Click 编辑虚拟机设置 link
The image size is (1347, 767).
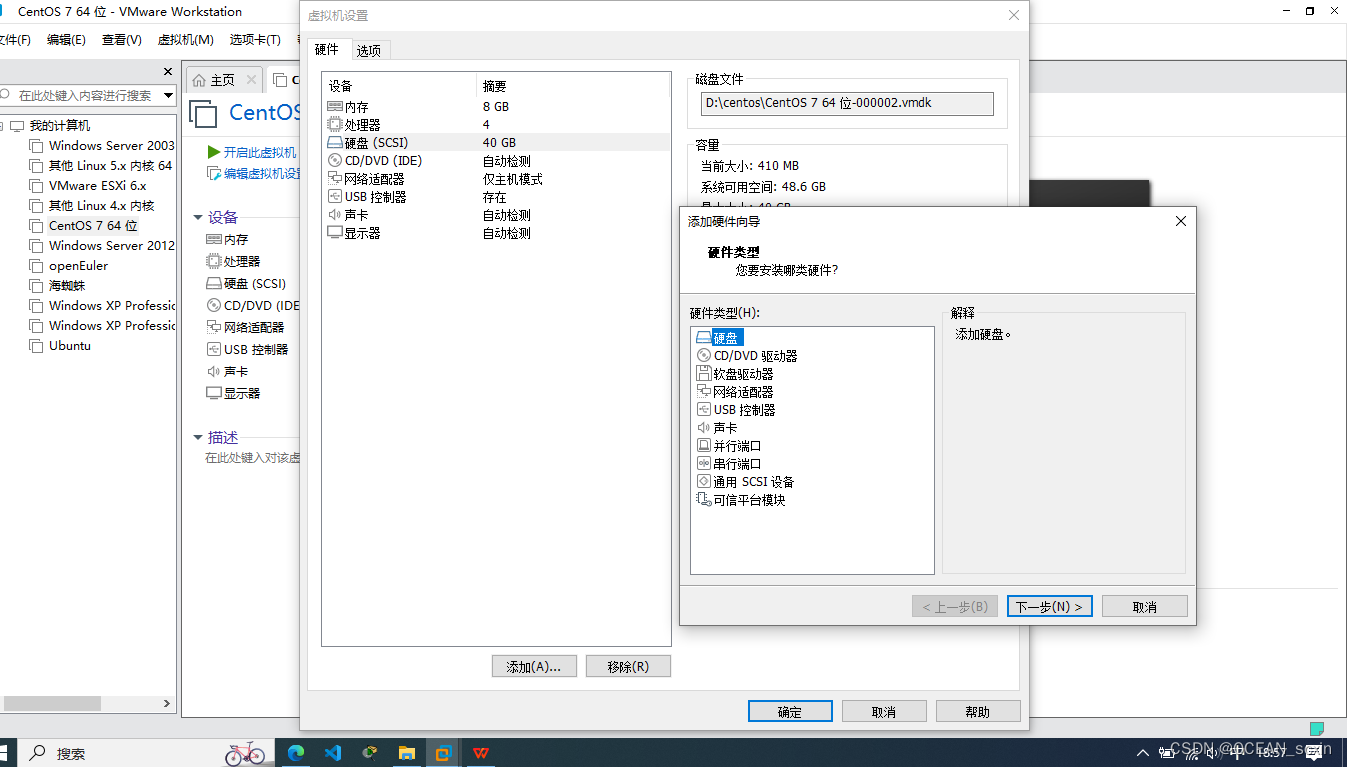coord(254,173)
